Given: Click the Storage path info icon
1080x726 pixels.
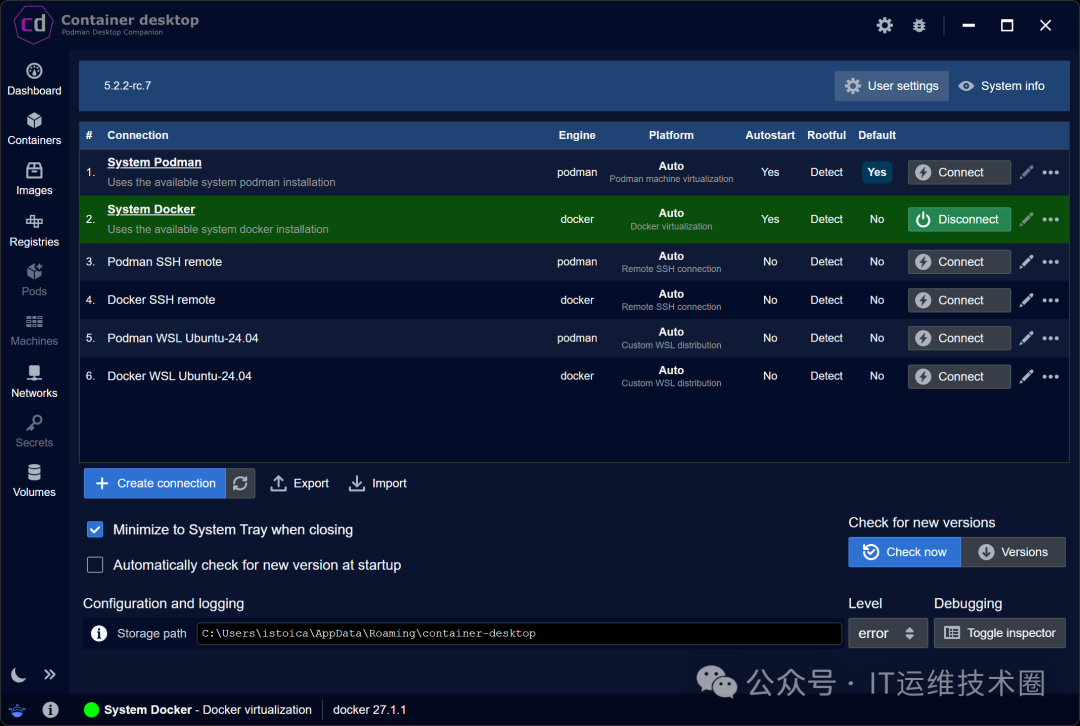Looking at the screenshot, I should point(99,633).
